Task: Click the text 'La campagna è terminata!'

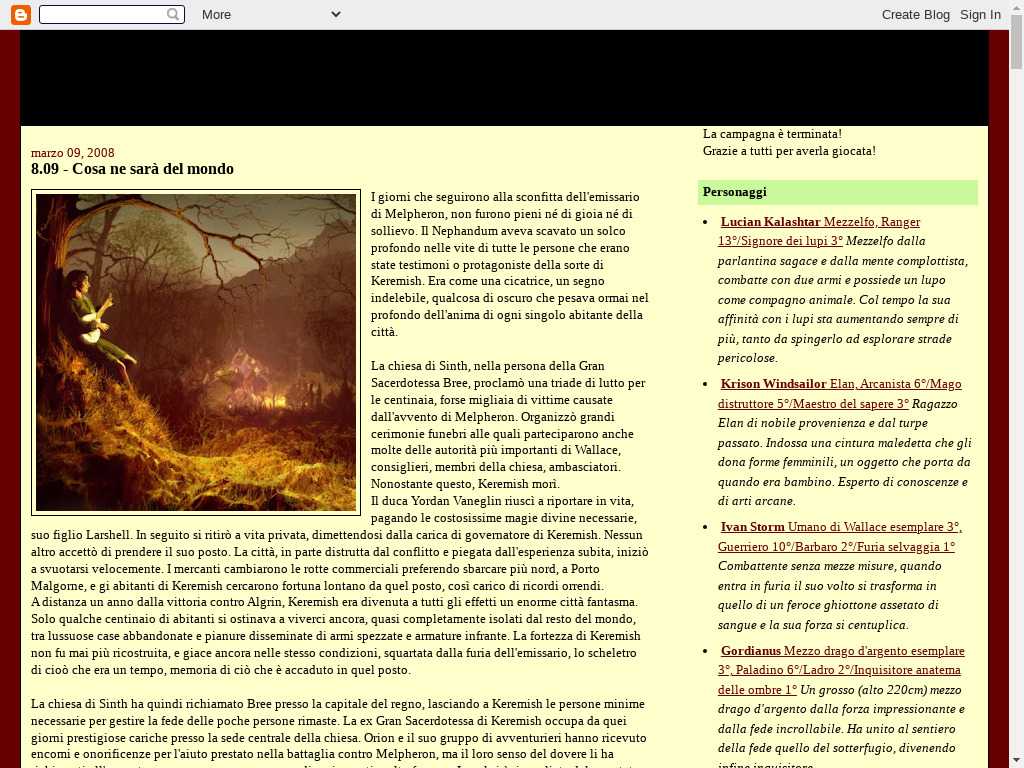Action: point(772,134)
